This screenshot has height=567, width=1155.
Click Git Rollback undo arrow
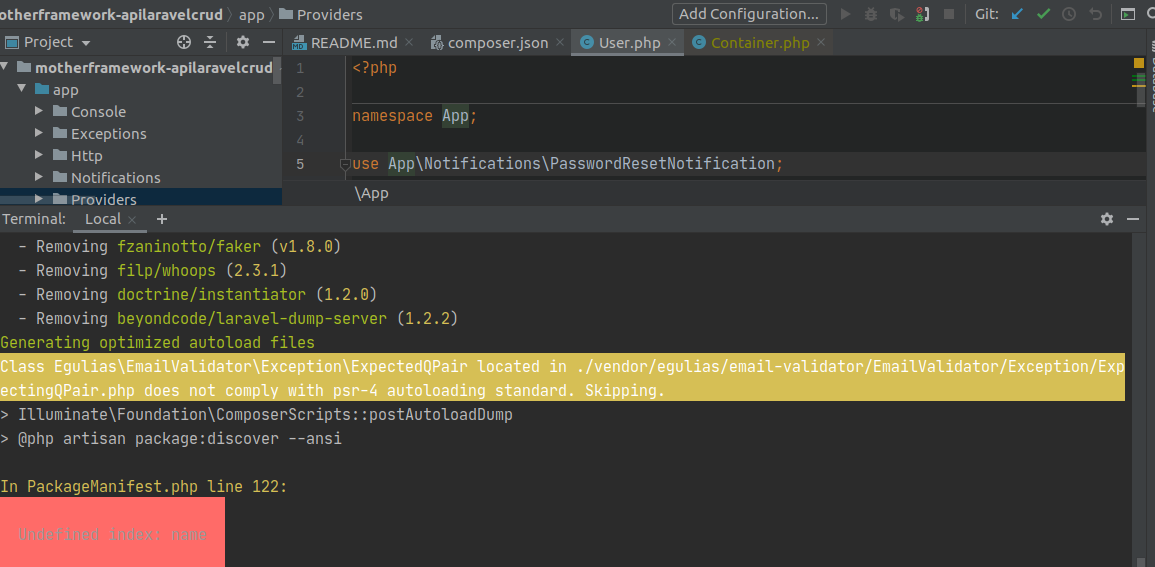[x=1095, y=14]
